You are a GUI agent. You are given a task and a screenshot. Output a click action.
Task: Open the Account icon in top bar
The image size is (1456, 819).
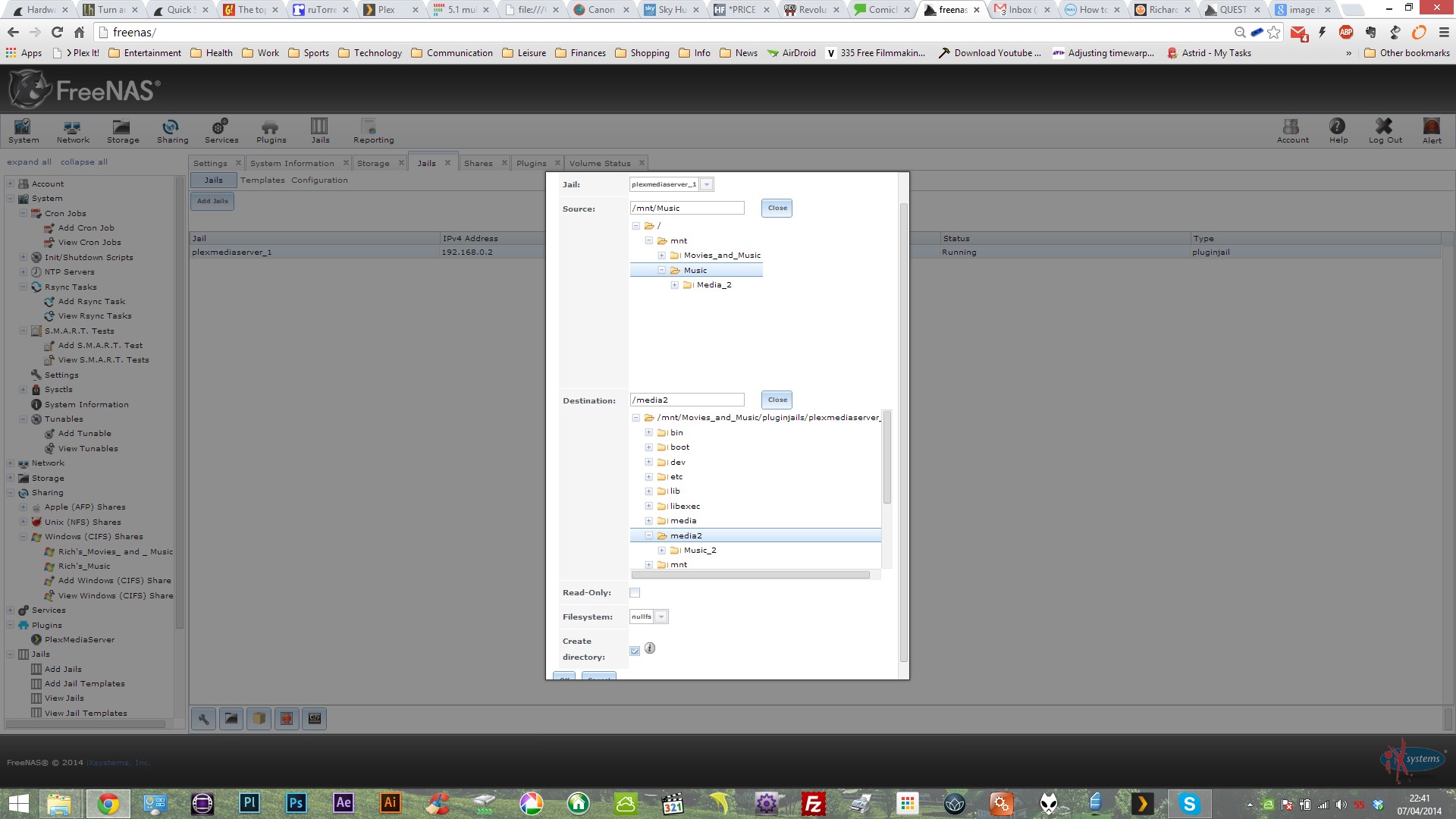point(1292,130)
